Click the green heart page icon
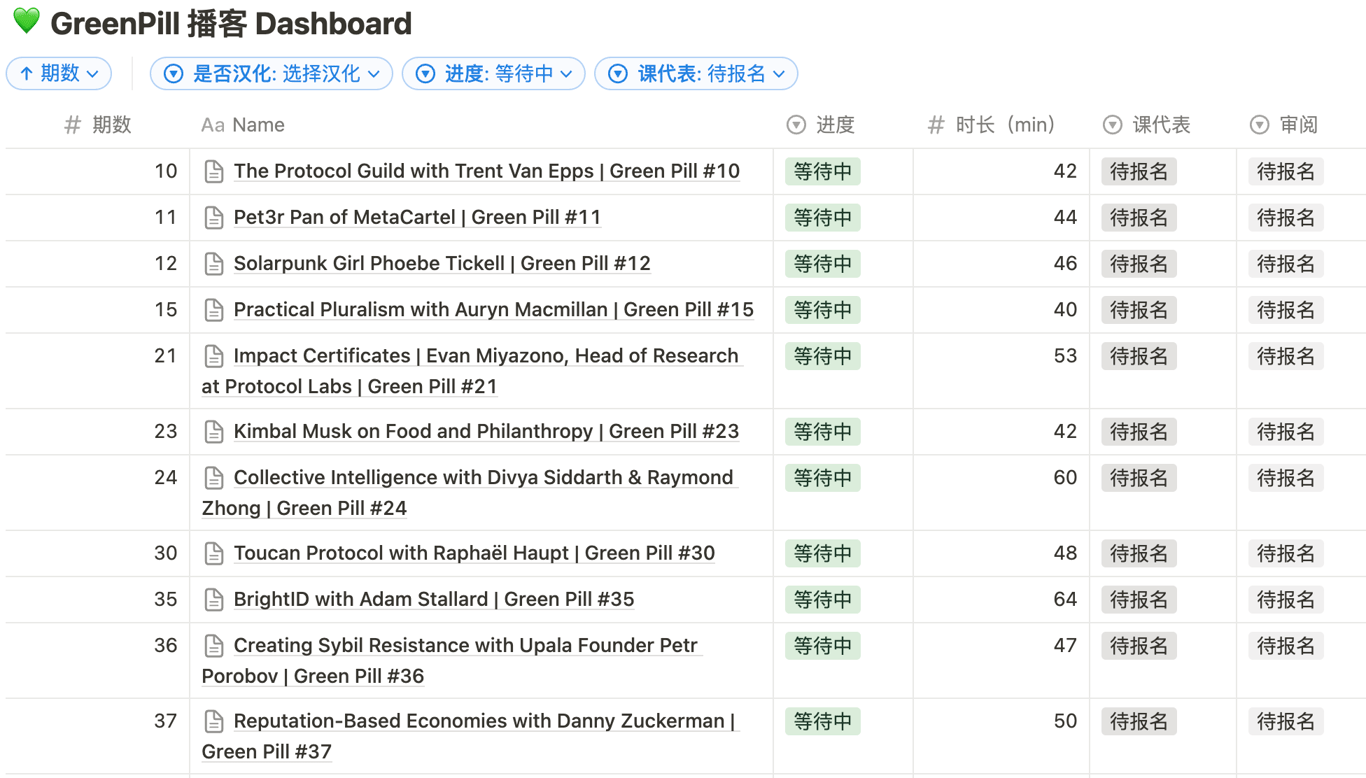 pos(27,21)
